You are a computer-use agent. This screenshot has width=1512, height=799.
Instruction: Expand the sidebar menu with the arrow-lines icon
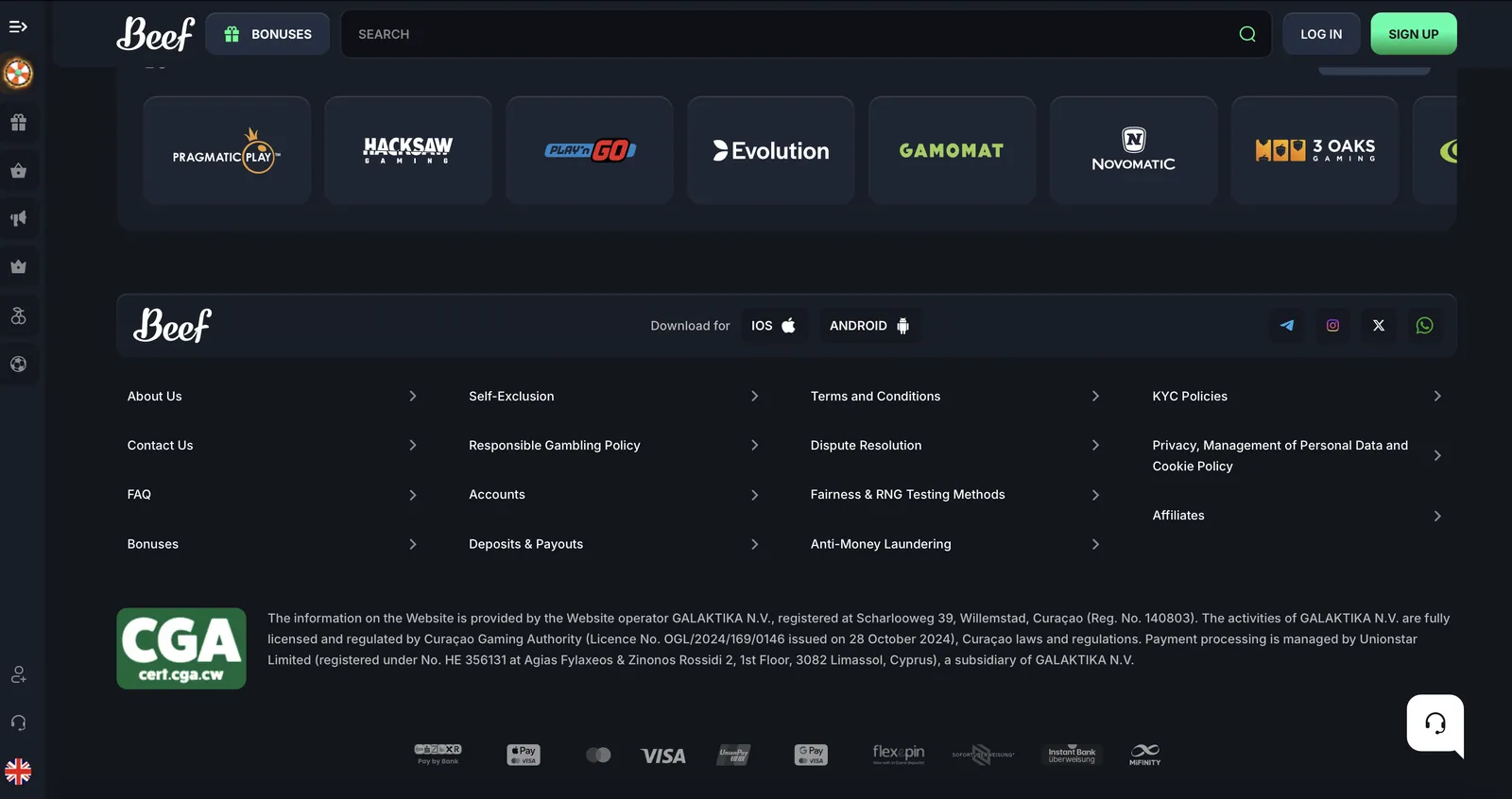[18, 26]
